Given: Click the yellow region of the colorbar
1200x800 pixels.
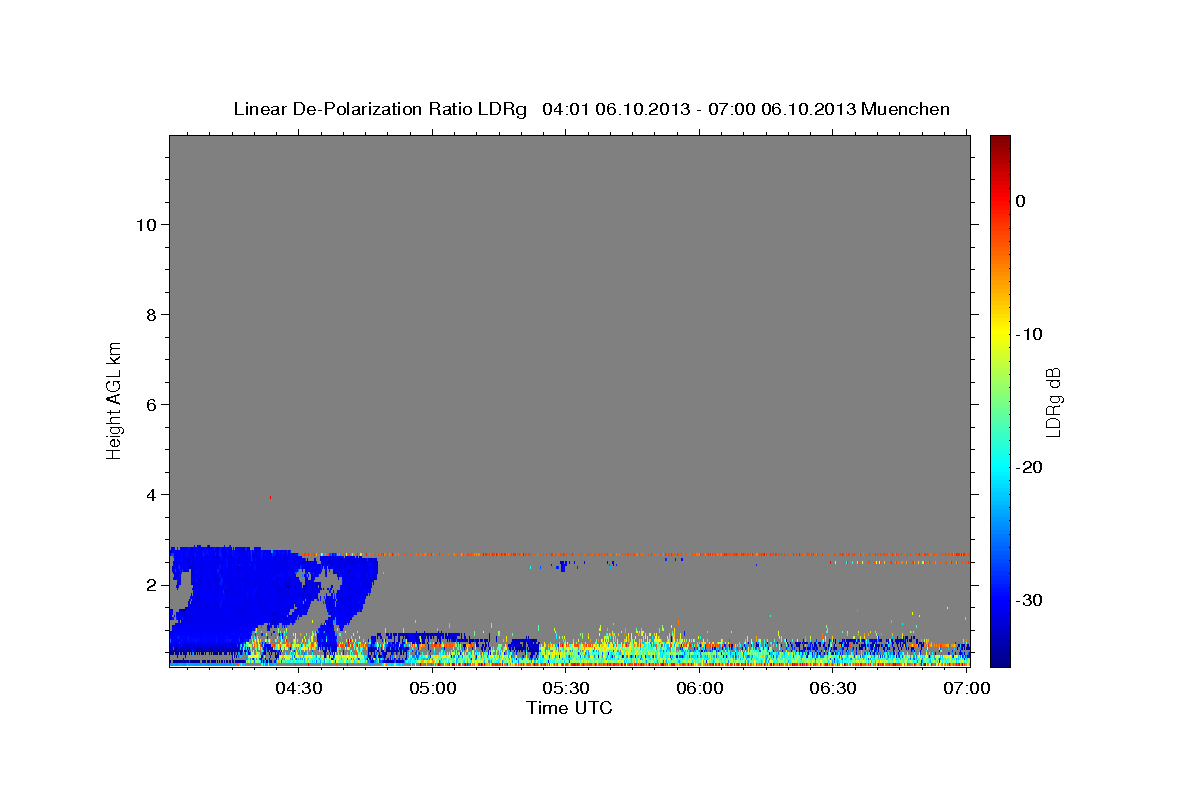Looking at the screenshot, I should 1000,330.
